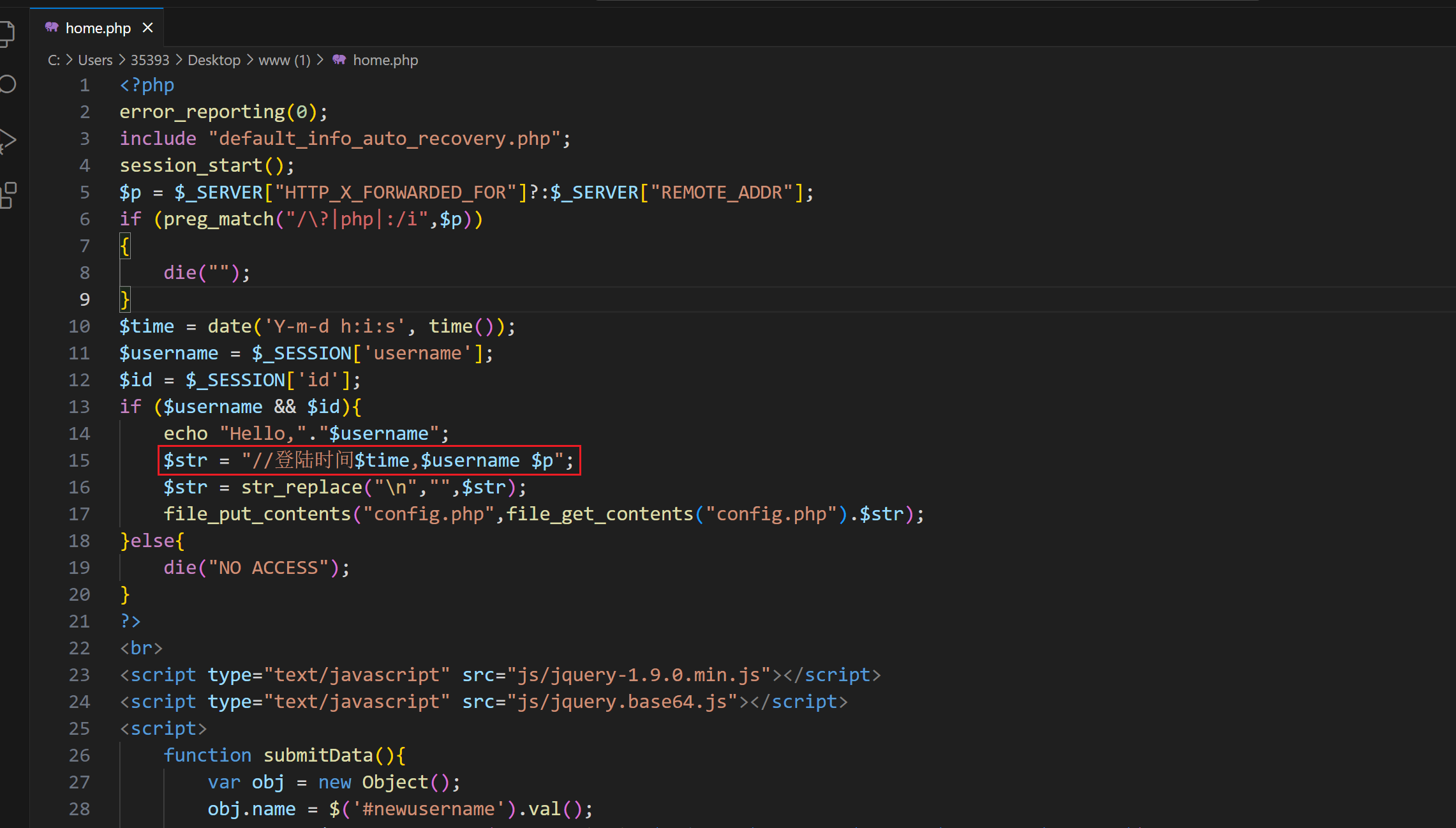Click the die("NO ACCESS") statement

click(256, 568)
